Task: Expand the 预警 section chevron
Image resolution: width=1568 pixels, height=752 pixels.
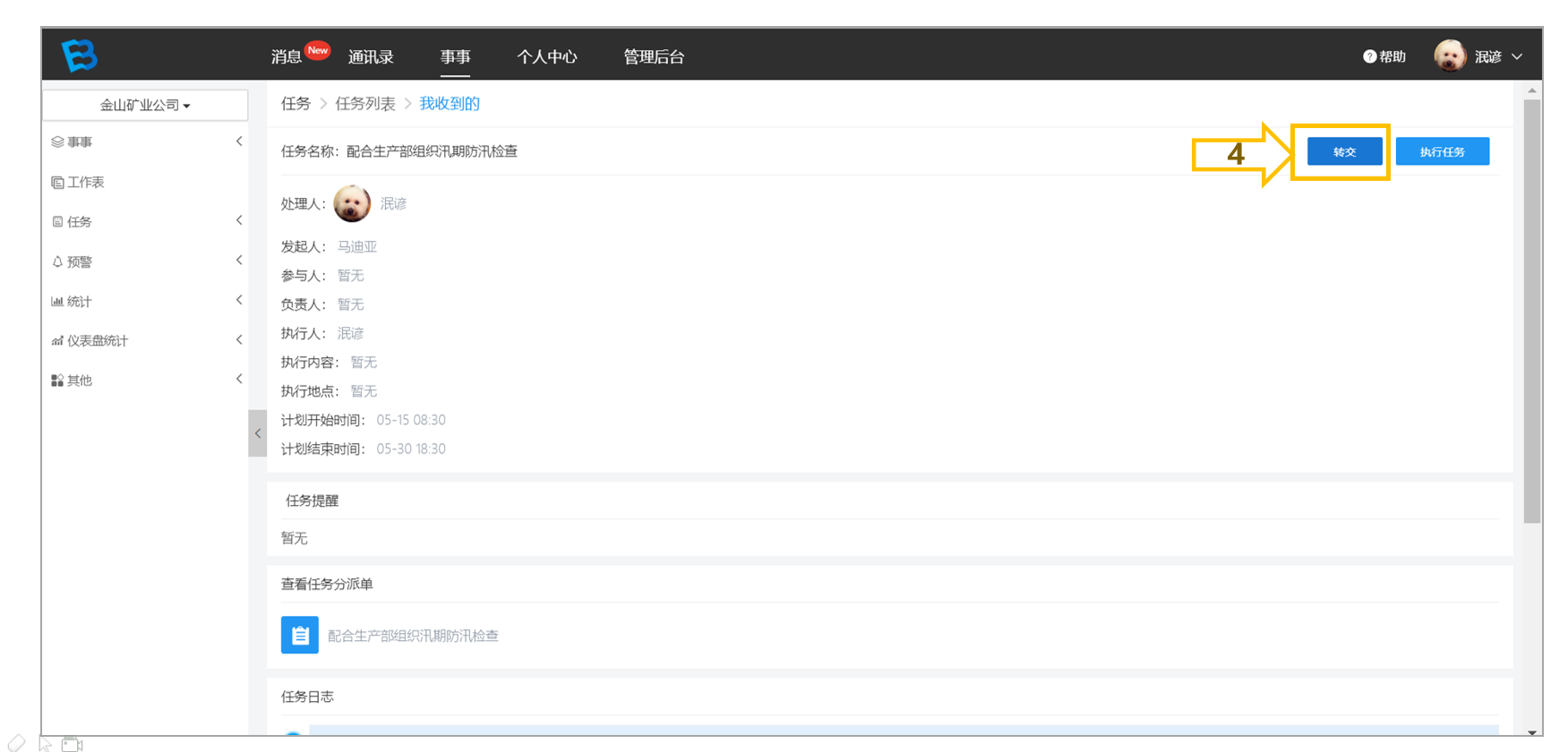Action: tap(239, 261)
